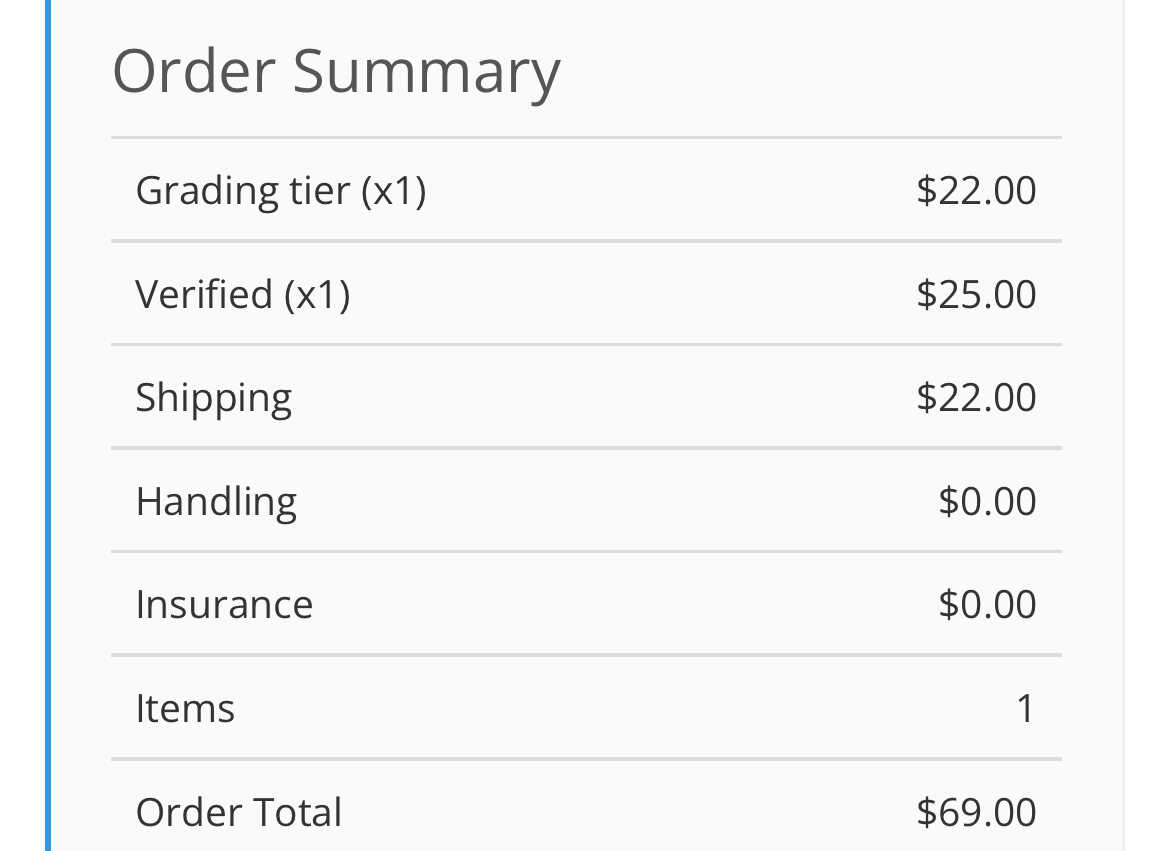The height and width of the screenshot is (851, 1170).
Task: Click the (x1) quantity beside Grading tier
Action: 394,190
